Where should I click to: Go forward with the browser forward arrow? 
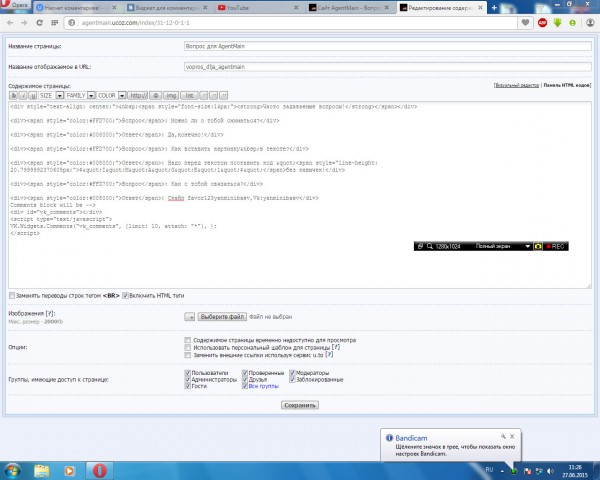coord(24,23)
